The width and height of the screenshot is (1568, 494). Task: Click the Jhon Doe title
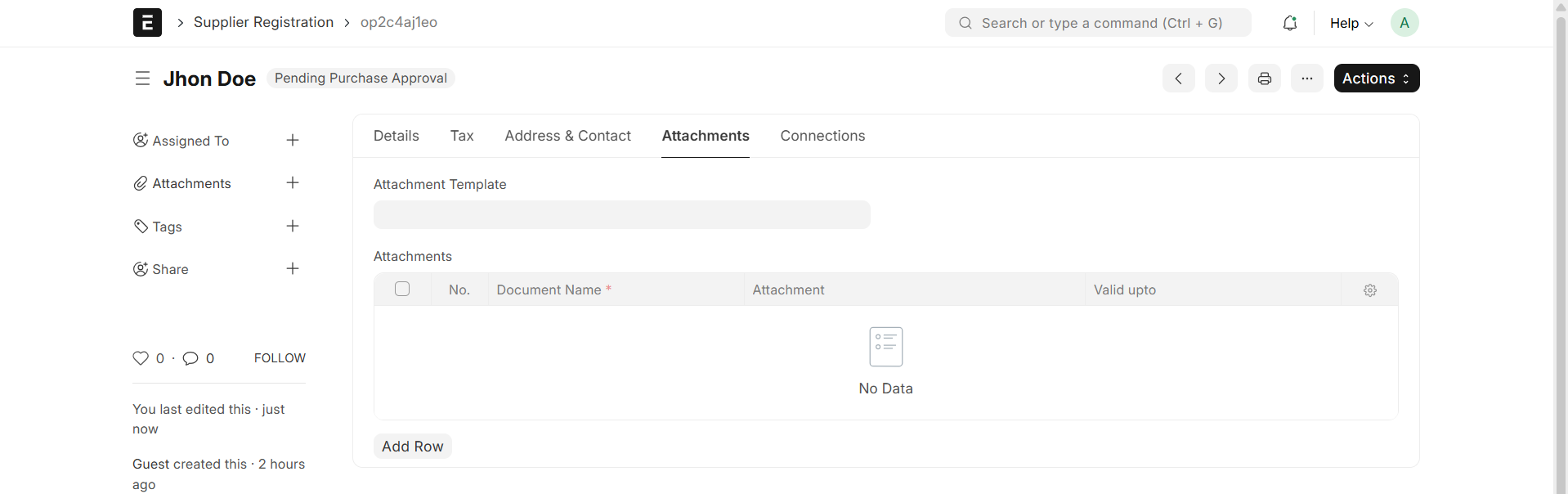209,79
